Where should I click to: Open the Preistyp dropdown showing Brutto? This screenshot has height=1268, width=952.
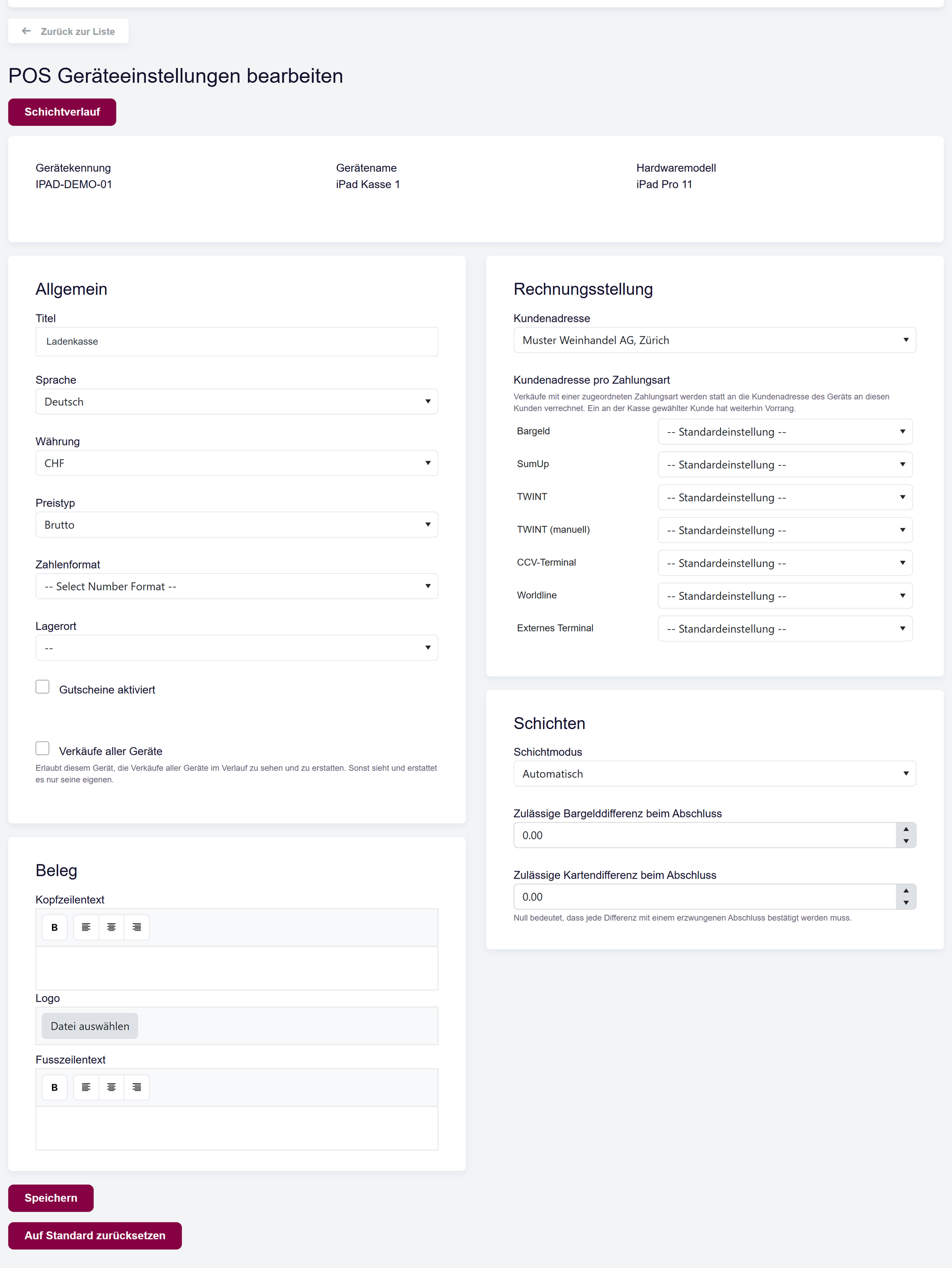pos(237,525)
